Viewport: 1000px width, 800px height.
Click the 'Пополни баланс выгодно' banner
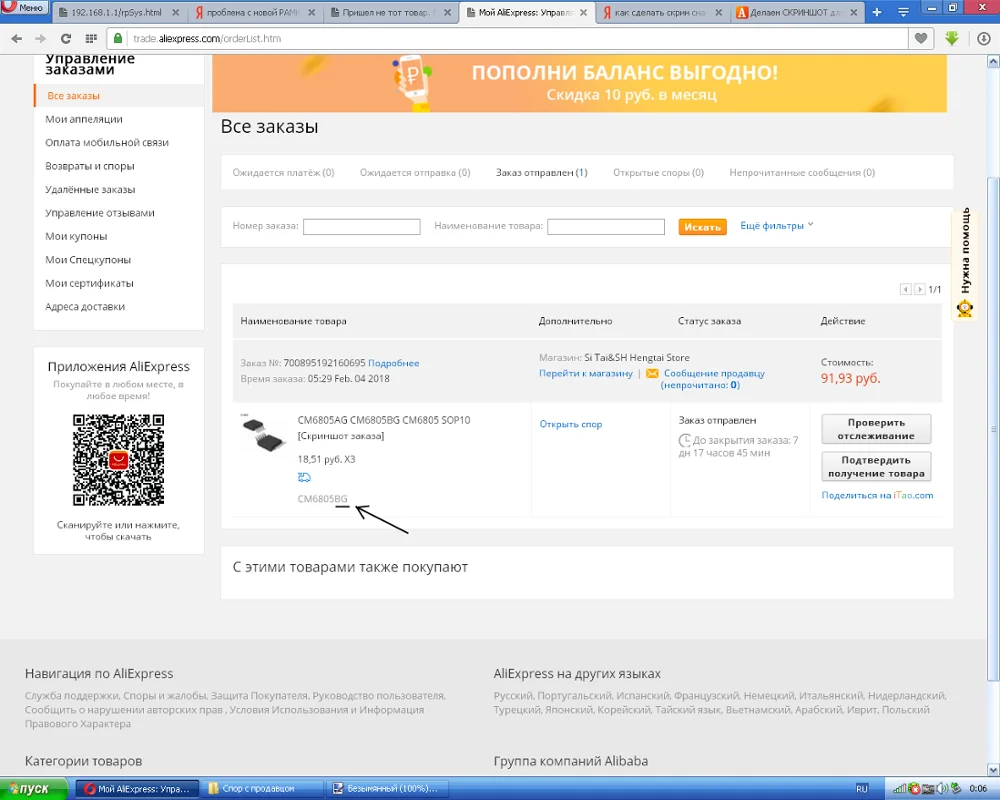point(579,83)
